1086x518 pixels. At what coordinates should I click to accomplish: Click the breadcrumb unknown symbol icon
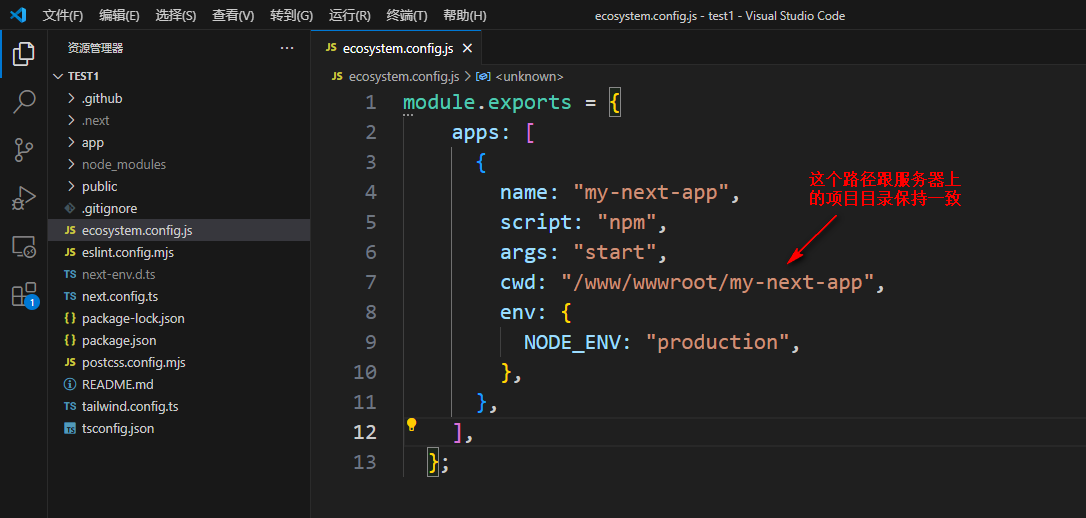coord(483,76)
